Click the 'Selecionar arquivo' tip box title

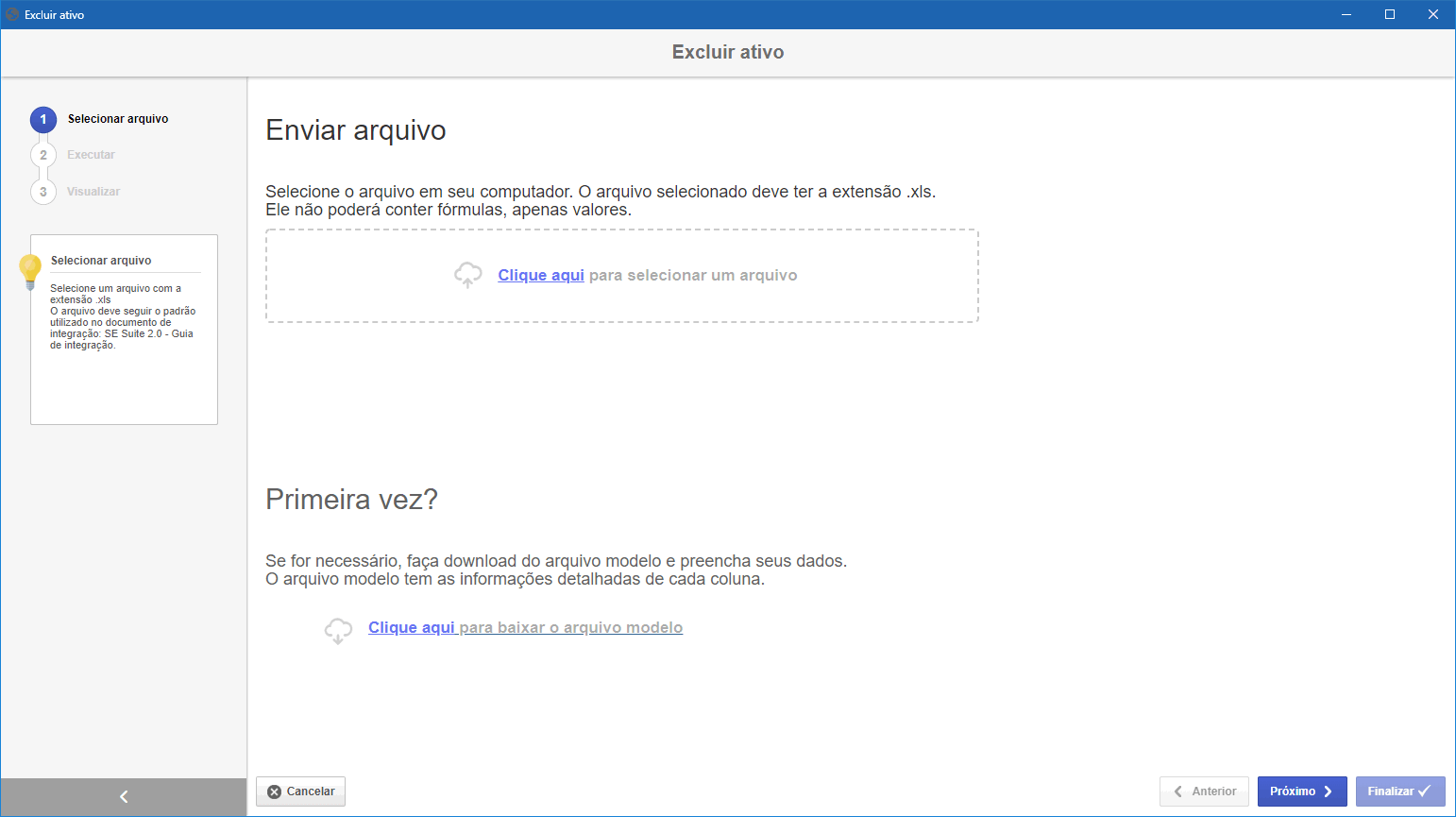(x=101, y=261)
